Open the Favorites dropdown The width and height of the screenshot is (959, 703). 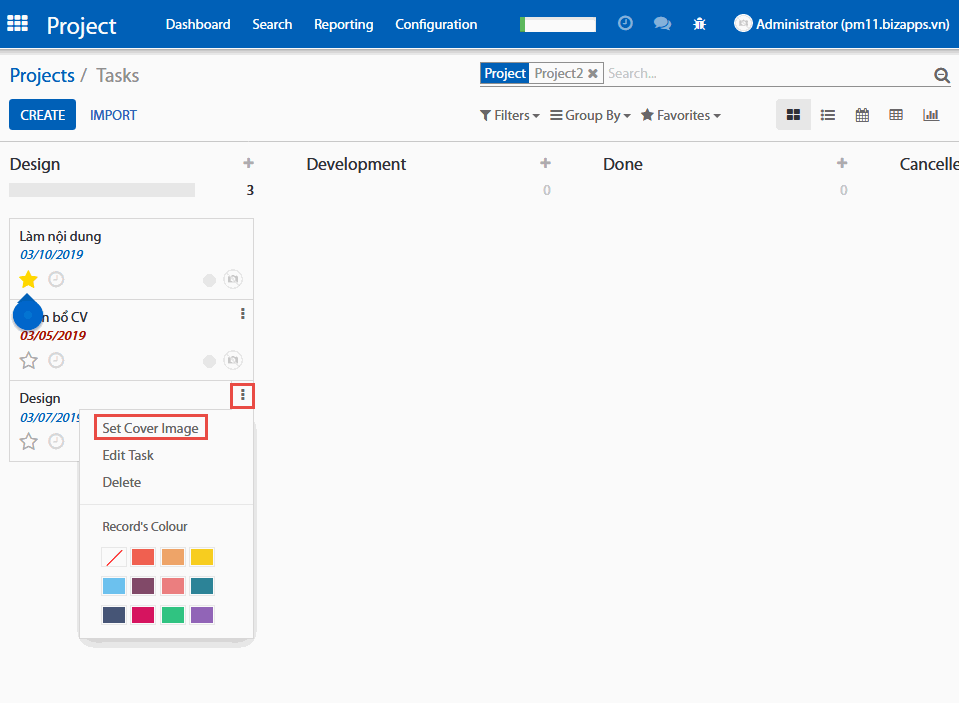click(x=680, y=115)
